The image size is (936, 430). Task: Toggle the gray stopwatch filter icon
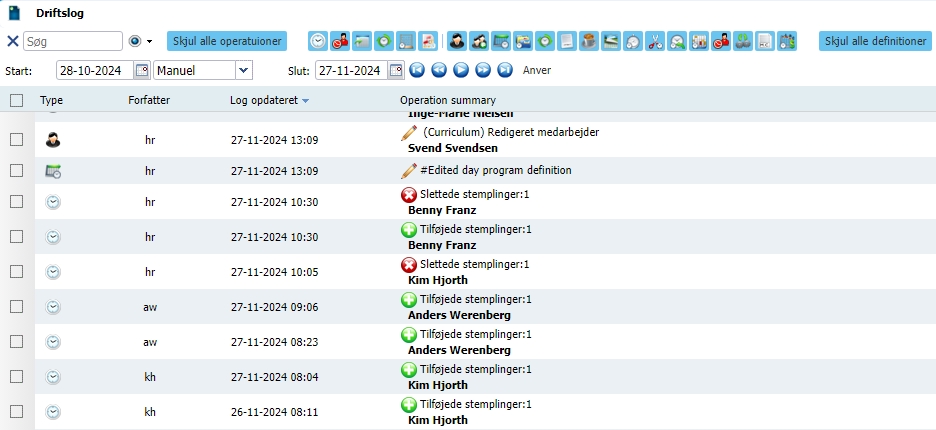coord(633,41)
